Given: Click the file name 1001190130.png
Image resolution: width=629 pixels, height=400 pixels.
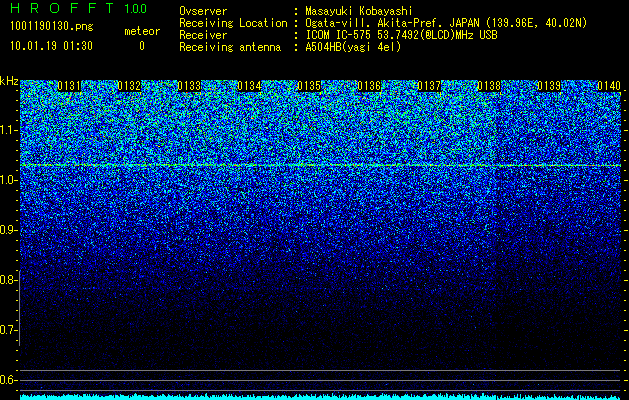Looking at the screenshot, I should 52,27.
